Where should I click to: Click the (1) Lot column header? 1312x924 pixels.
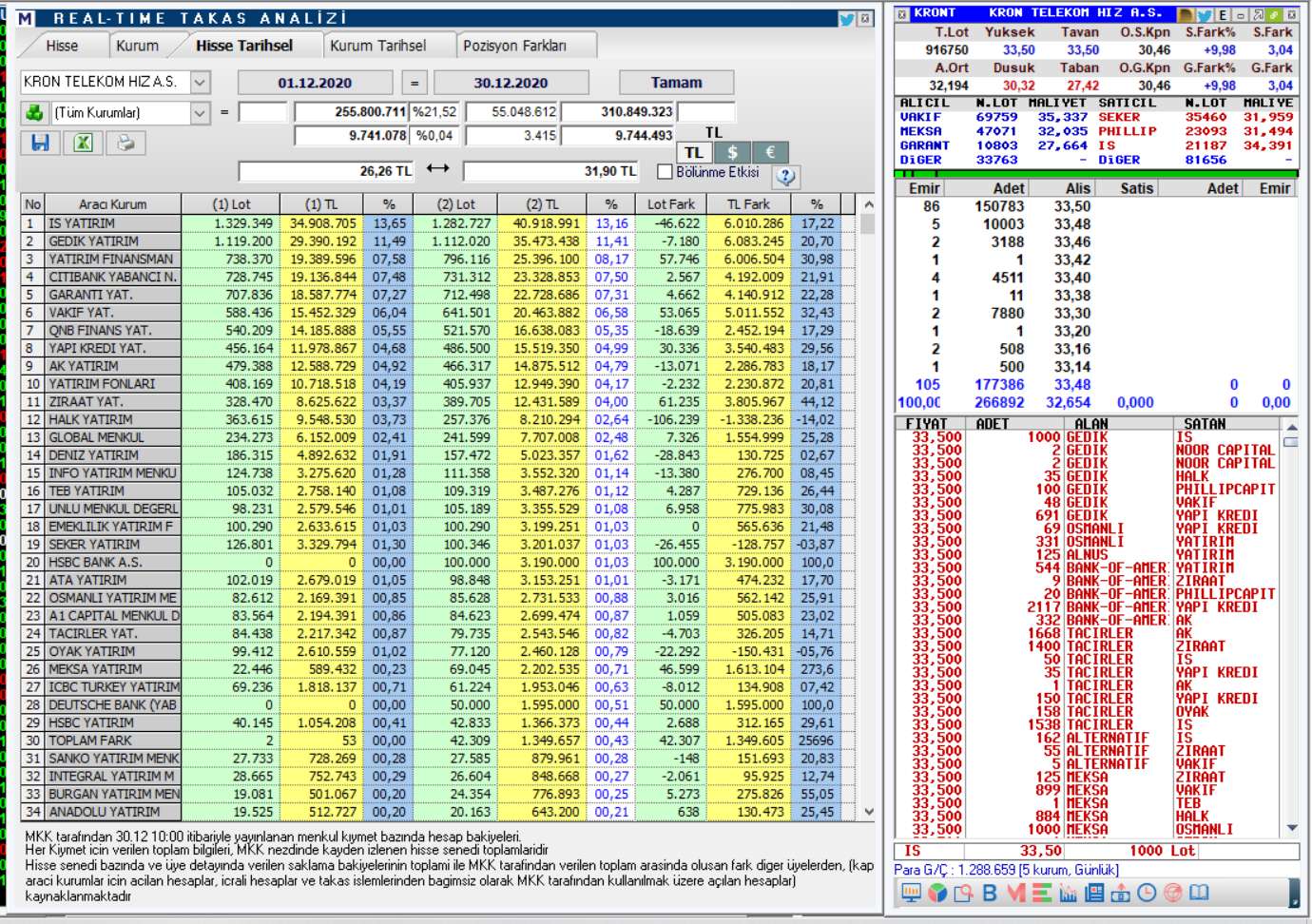231,203
